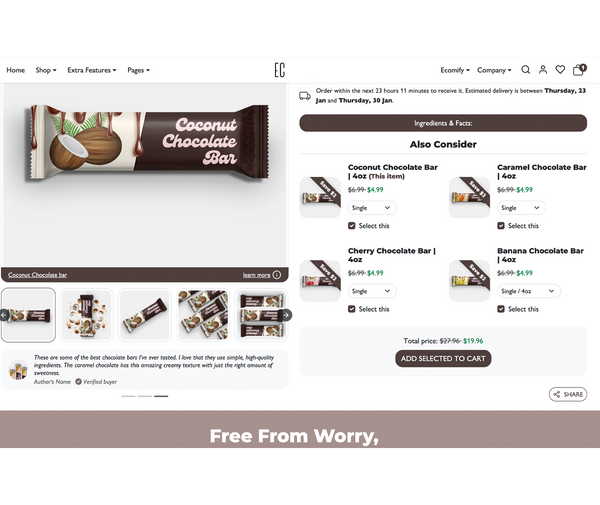Uncheck Select this for Banana Chocolate Bar
The height and width of the screenshot is (505, 600).
[501, 309]
